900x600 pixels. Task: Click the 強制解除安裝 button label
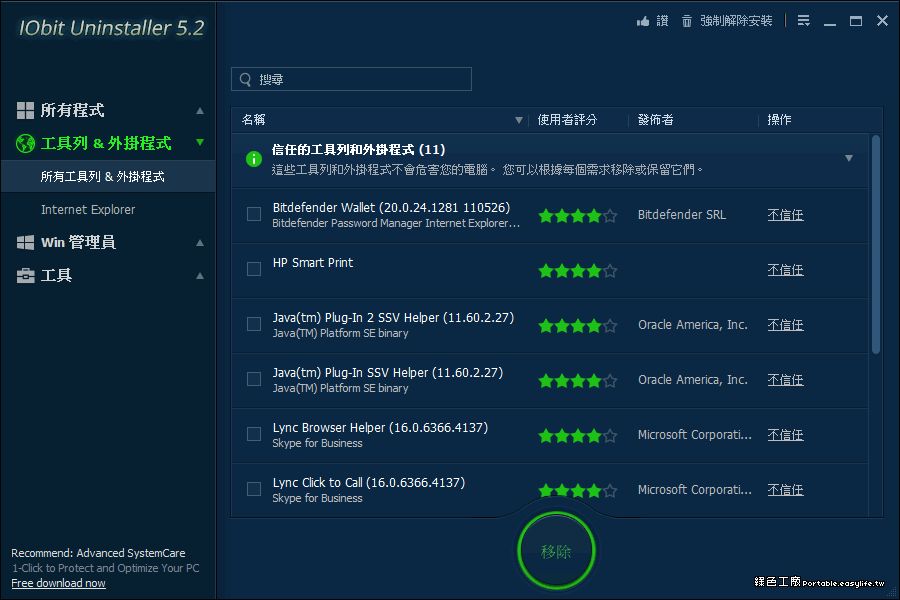tap(736, 21)
